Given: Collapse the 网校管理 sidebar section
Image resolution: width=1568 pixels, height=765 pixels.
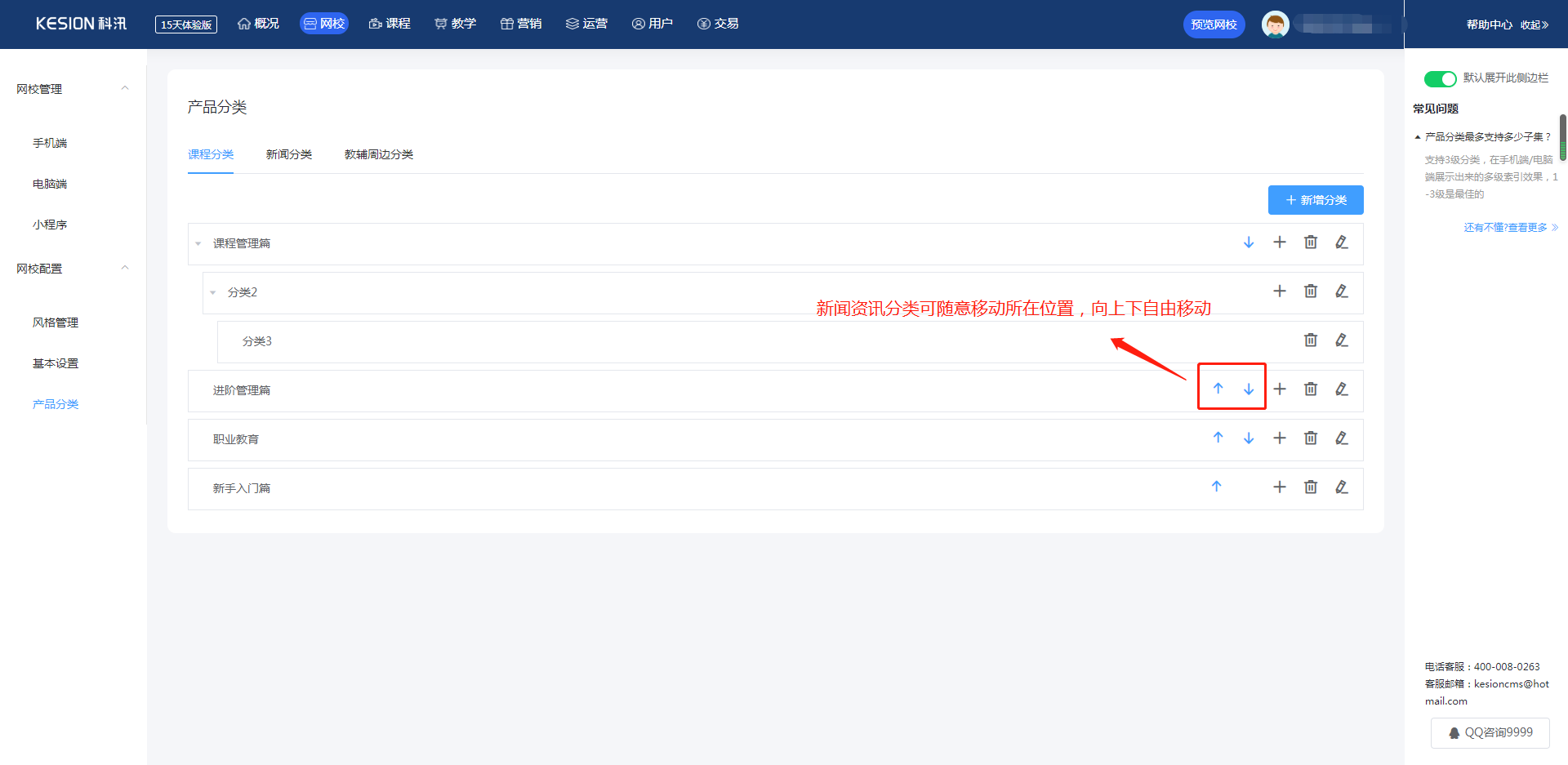Looking at the screenshot, I should click(125, 88).
